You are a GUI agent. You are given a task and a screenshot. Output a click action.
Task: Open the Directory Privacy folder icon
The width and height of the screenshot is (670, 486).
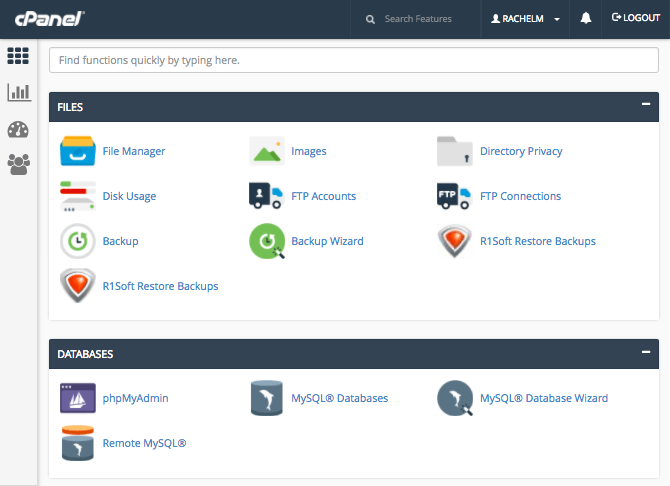(455, 151)
